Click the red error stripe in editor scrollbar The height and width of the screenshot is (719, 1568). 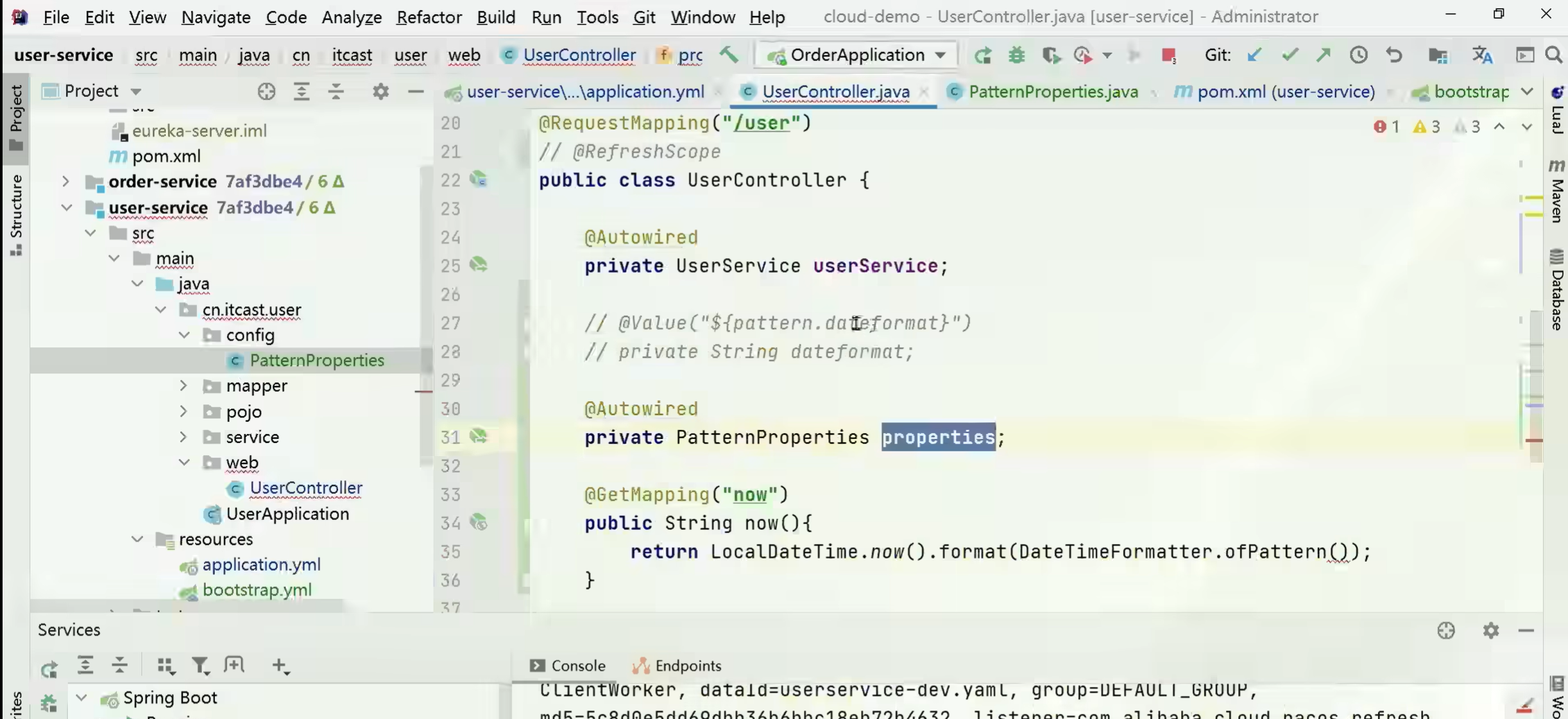point(1534,440)
